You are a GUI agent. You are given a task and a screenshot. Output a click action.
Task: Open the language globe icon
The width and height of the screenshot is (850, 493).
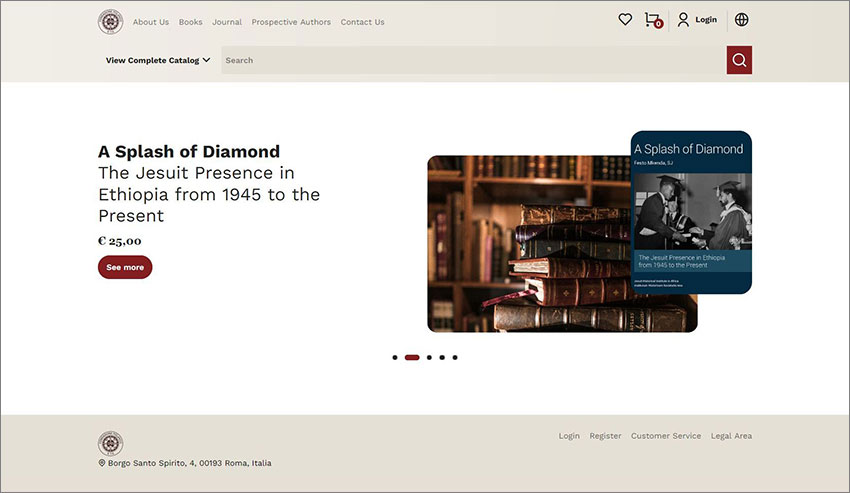coord(741,20)
